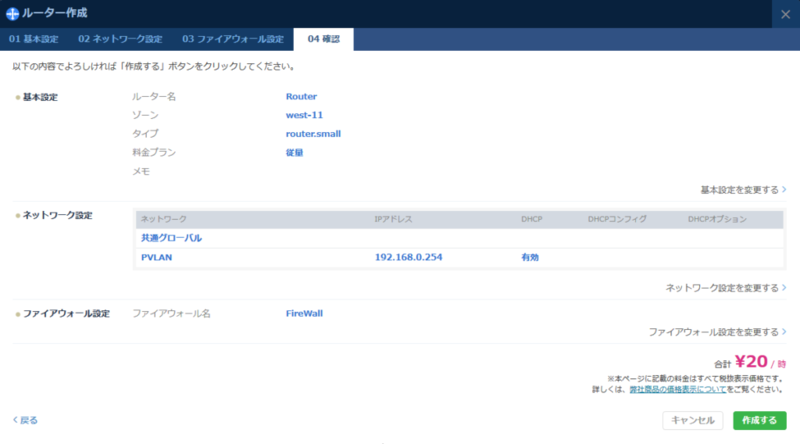This screenshot has height=444, width=800.
Task: Click the plus icon beside ルーター作成 title
Action: click(12, 14)
